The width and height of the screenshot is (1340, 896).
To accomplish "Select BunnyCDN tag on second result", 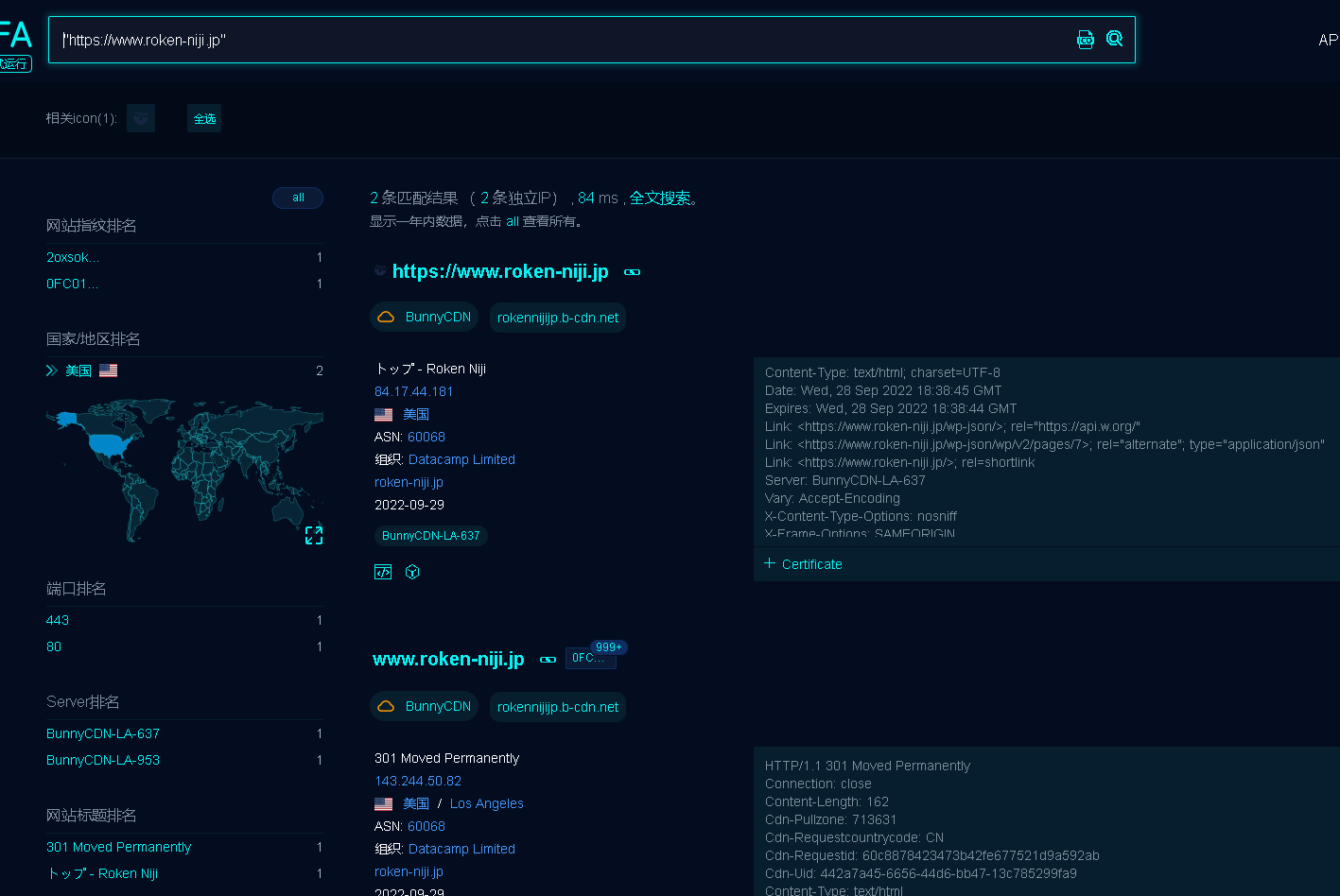I will click(x=425, y=706).
